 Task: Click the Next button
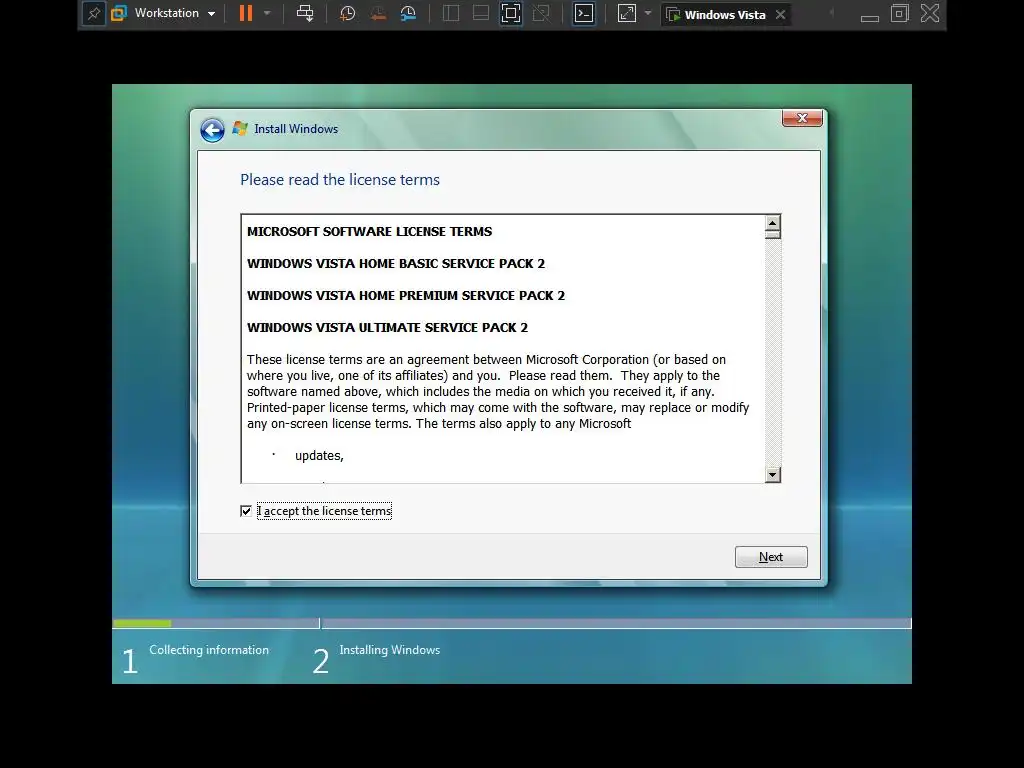click(x=771, y=557)
